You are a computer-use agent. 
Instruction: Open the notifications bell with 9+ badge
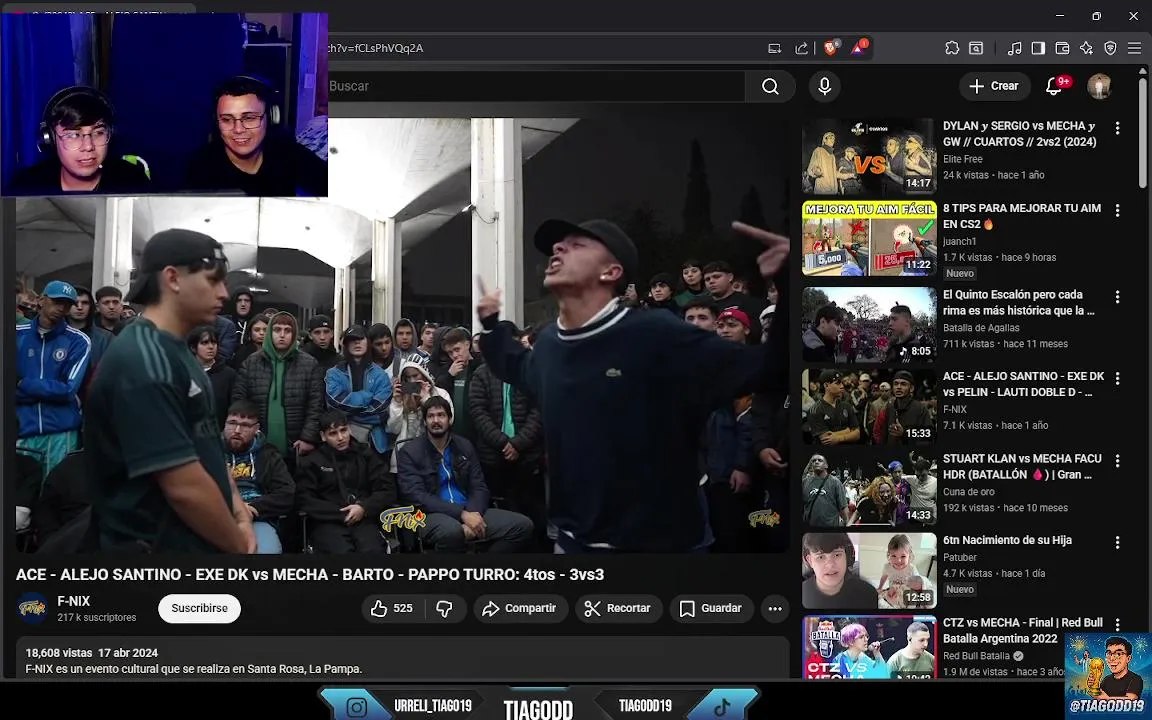tap(1056, 86)
